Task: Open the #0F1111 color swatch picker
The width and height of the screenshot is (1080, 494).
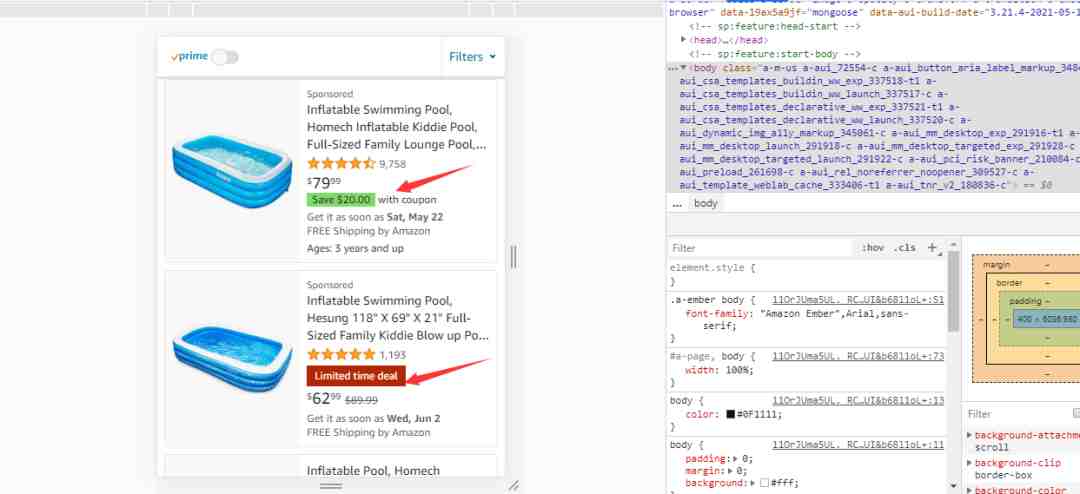Action: 730,415
